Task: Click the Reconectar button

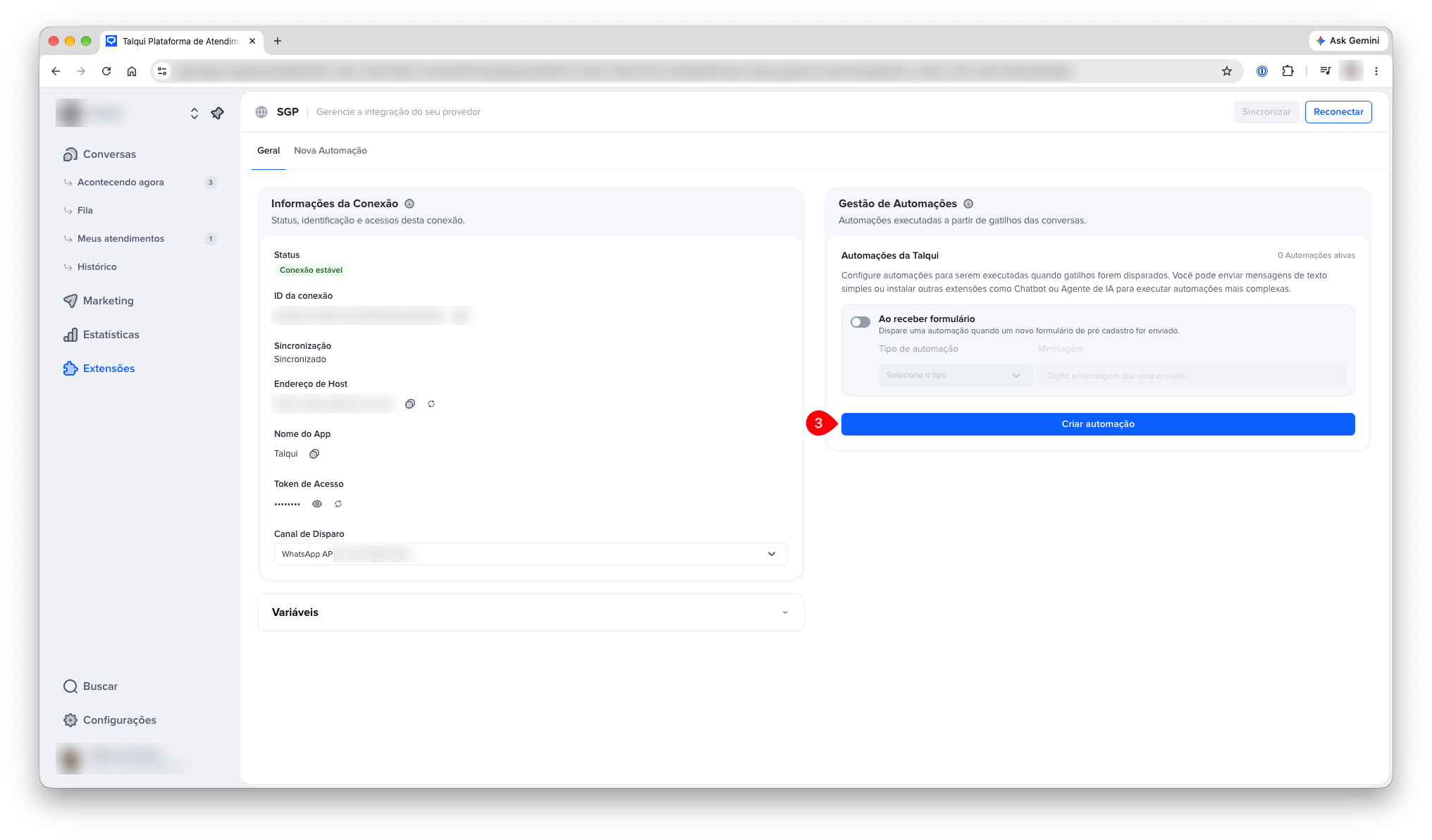Action: (1338, 112)
